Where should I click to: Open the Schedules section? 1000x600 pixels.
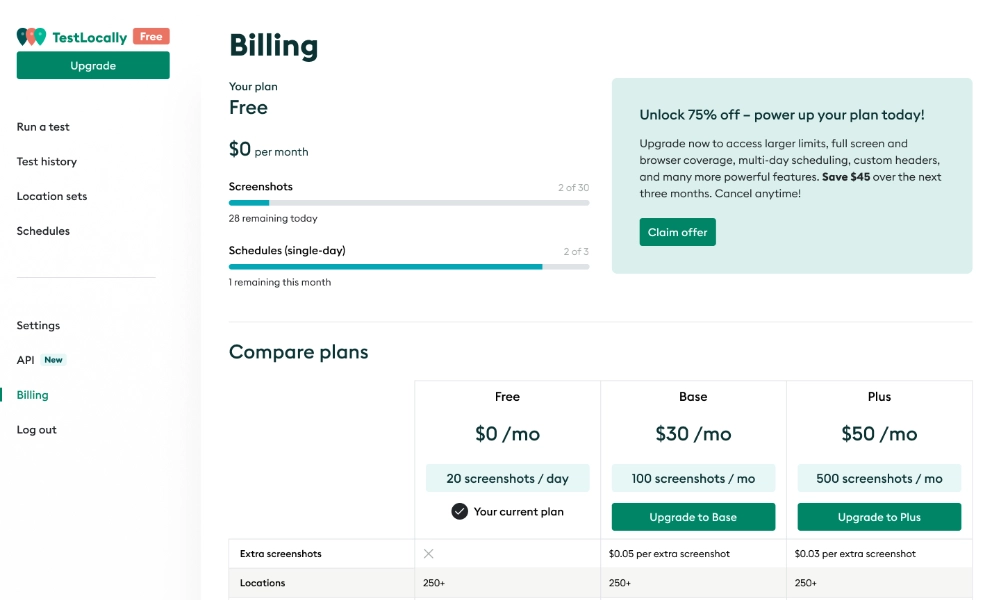point(42,231)
